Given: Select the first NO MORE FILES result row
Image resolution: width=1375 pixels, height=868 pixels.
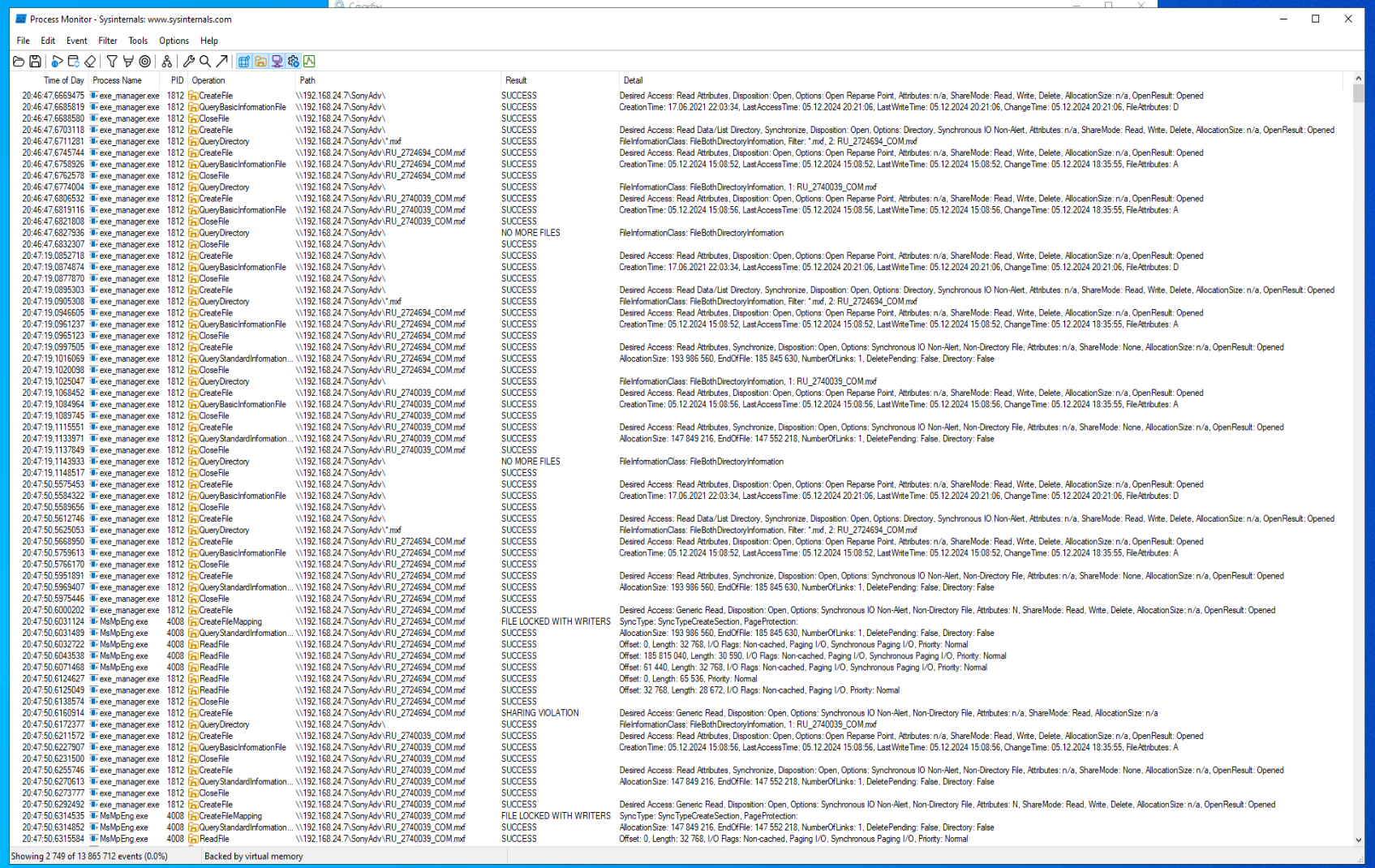Looking at the screenshot, I should click(681, 233).
